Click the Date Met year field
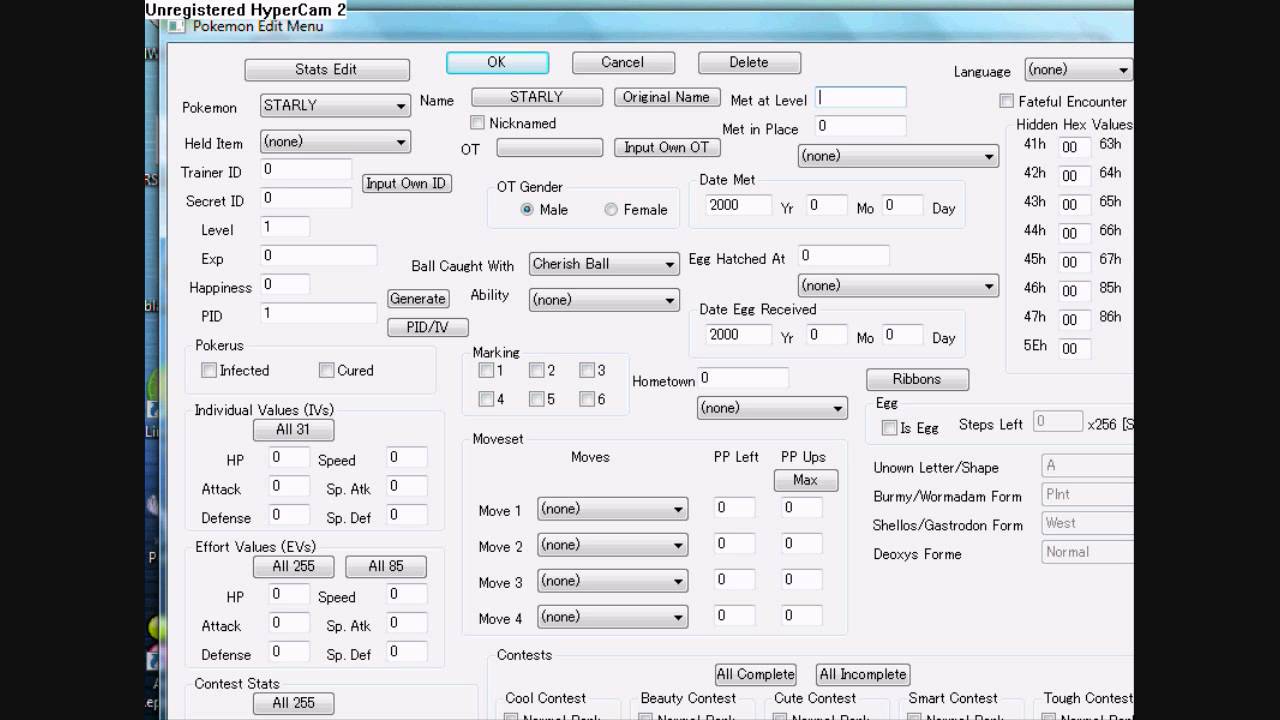Screen dimensions: 1280x720 coord(738,205)
